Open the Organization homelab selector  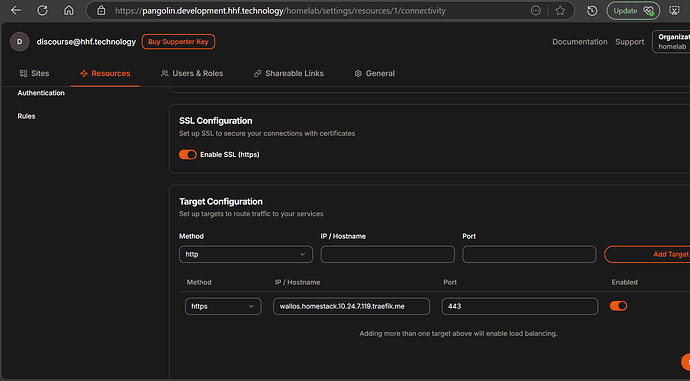coord(672,42)
